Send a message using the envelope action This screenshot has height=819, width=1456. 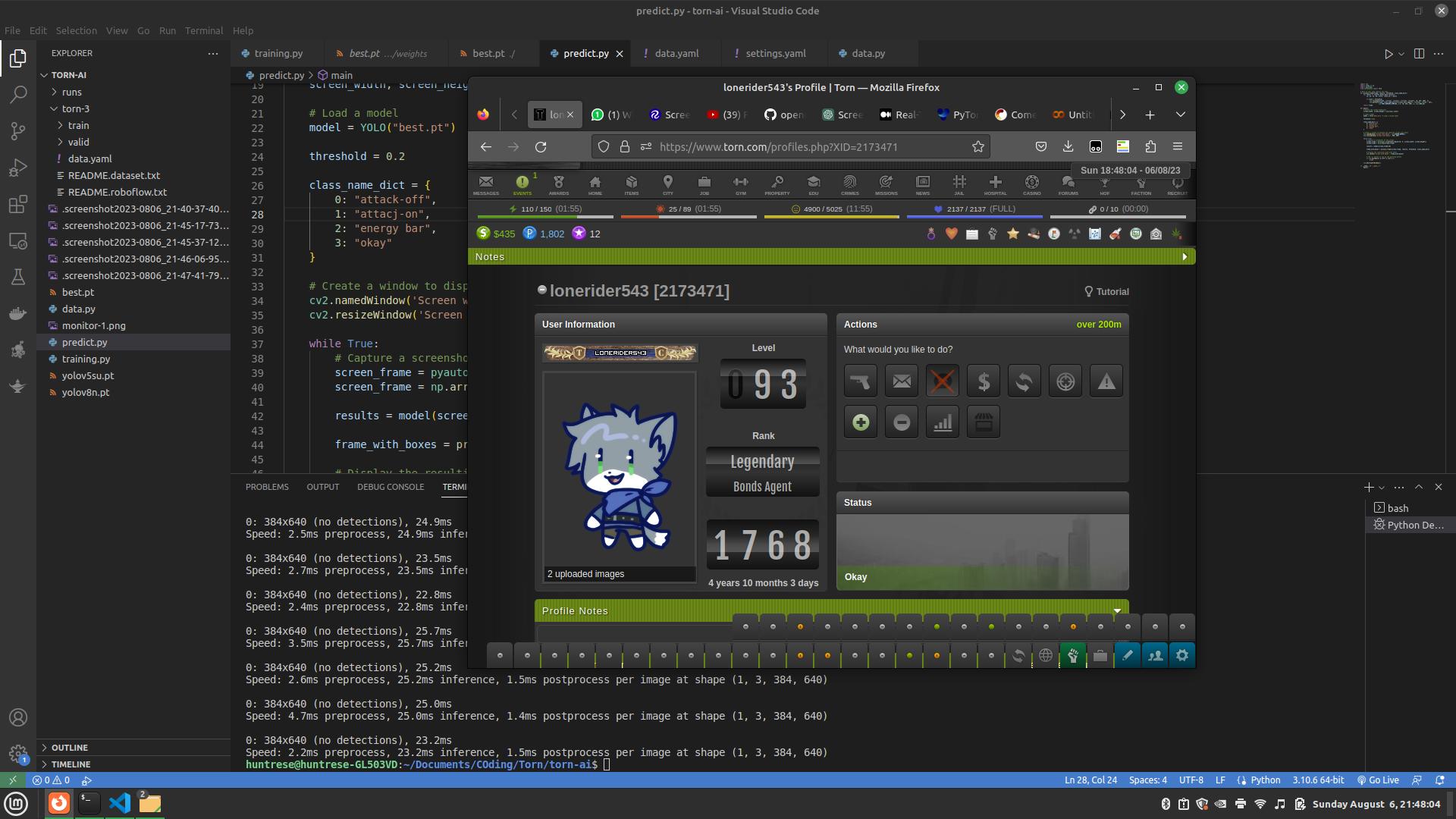(x=902, y=381)
